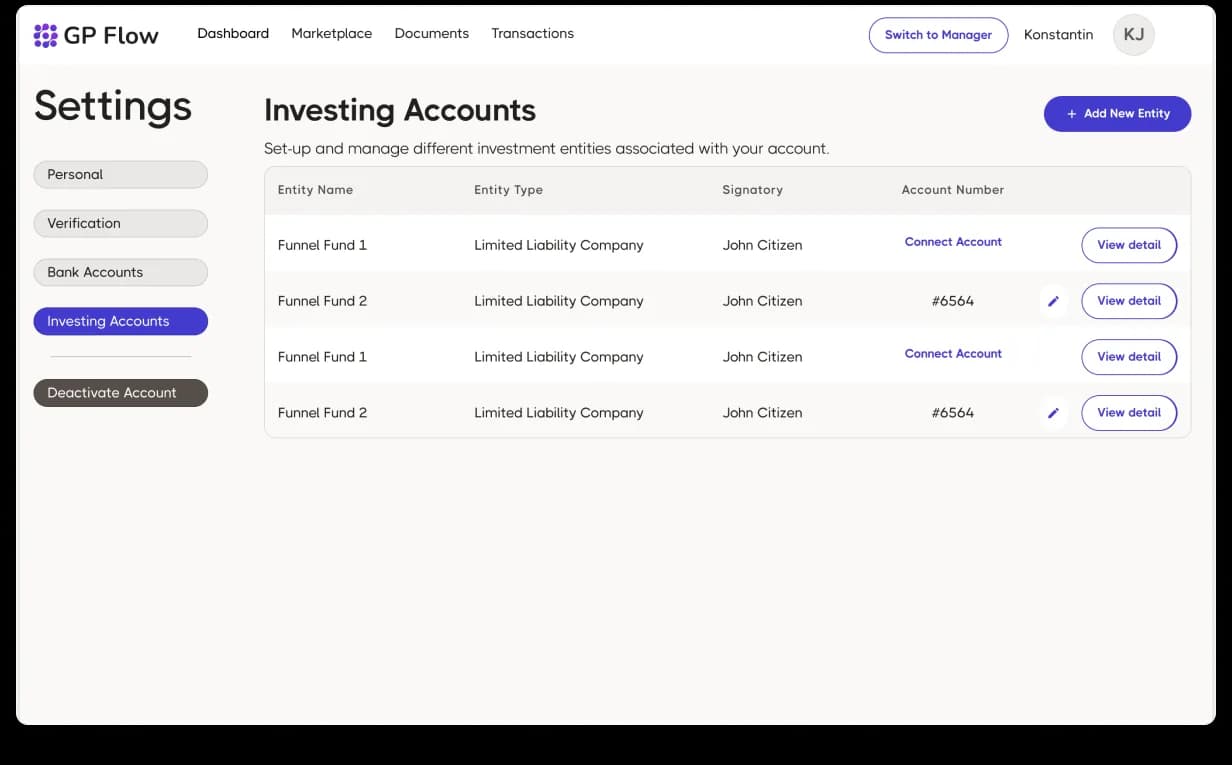The image size is (1232, 765).
Task: Click View detail in the last table row
Action: pyautogui.click(x=1129, y=413)
